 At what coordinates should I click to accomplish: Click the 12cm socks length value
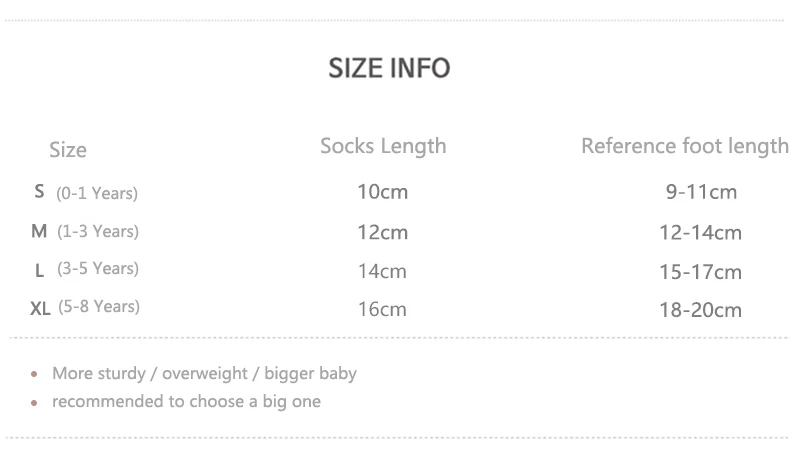coord(383,232)
